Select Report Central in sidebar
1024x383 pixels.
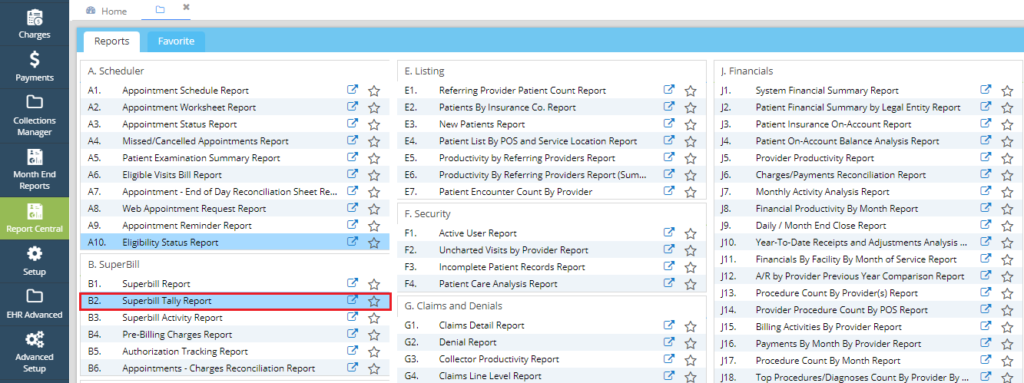(34, 218)
